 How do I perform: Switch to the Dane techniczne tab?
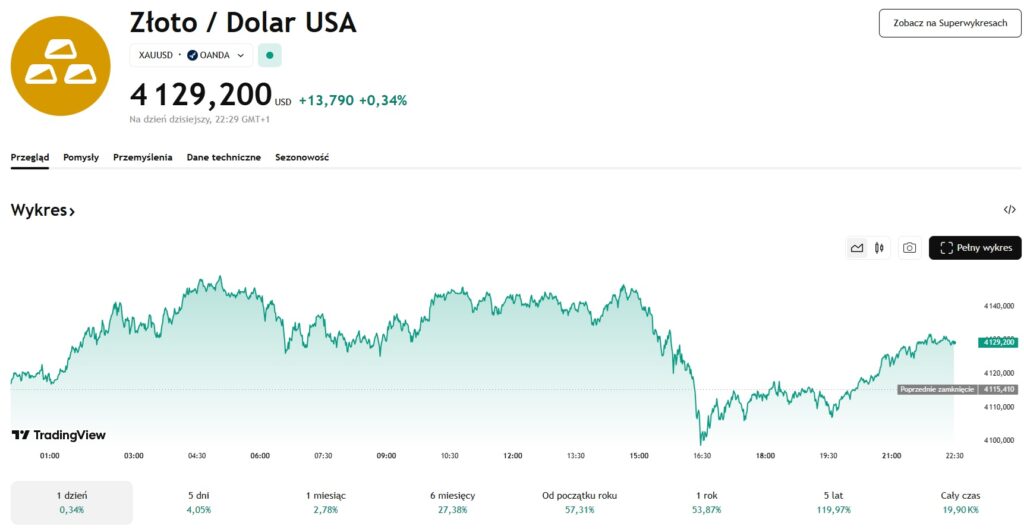tap(224, 157)
